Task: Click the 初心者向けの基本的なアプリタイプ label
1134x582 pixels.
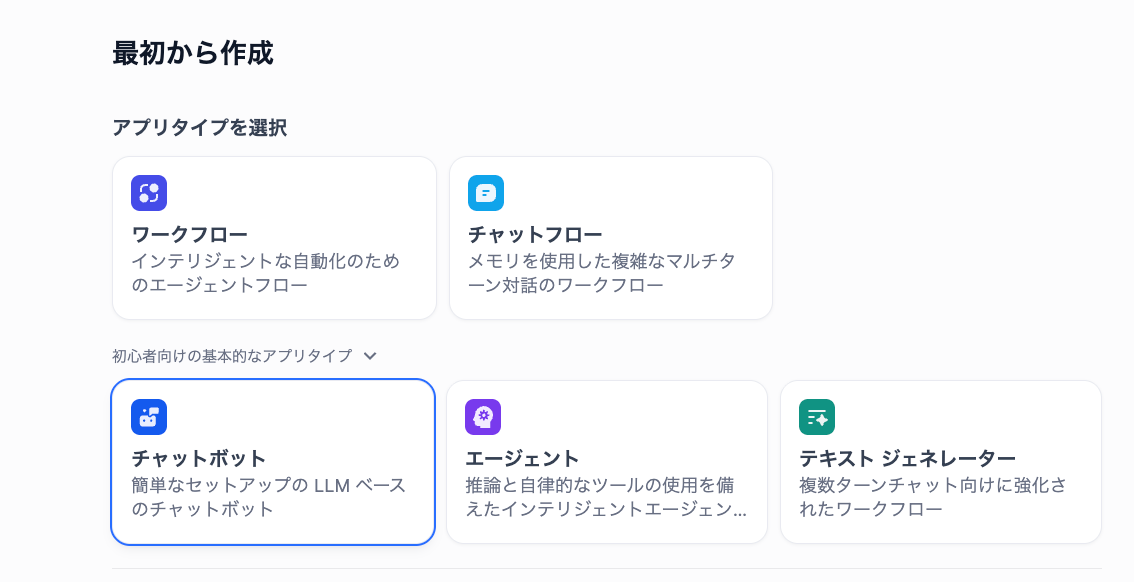Action: [x=232, y=356]
